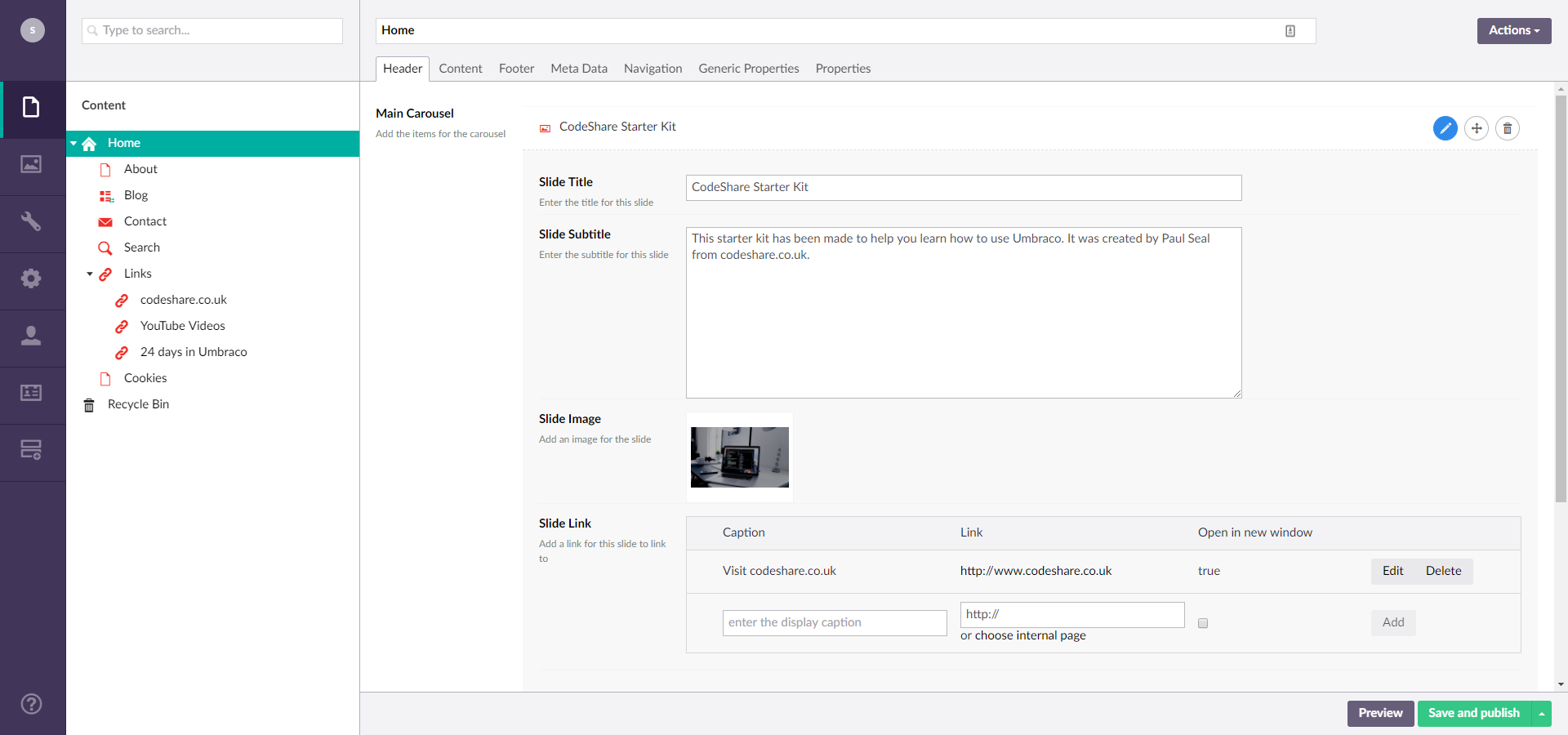Switch to the Header tab

(403, 69)
